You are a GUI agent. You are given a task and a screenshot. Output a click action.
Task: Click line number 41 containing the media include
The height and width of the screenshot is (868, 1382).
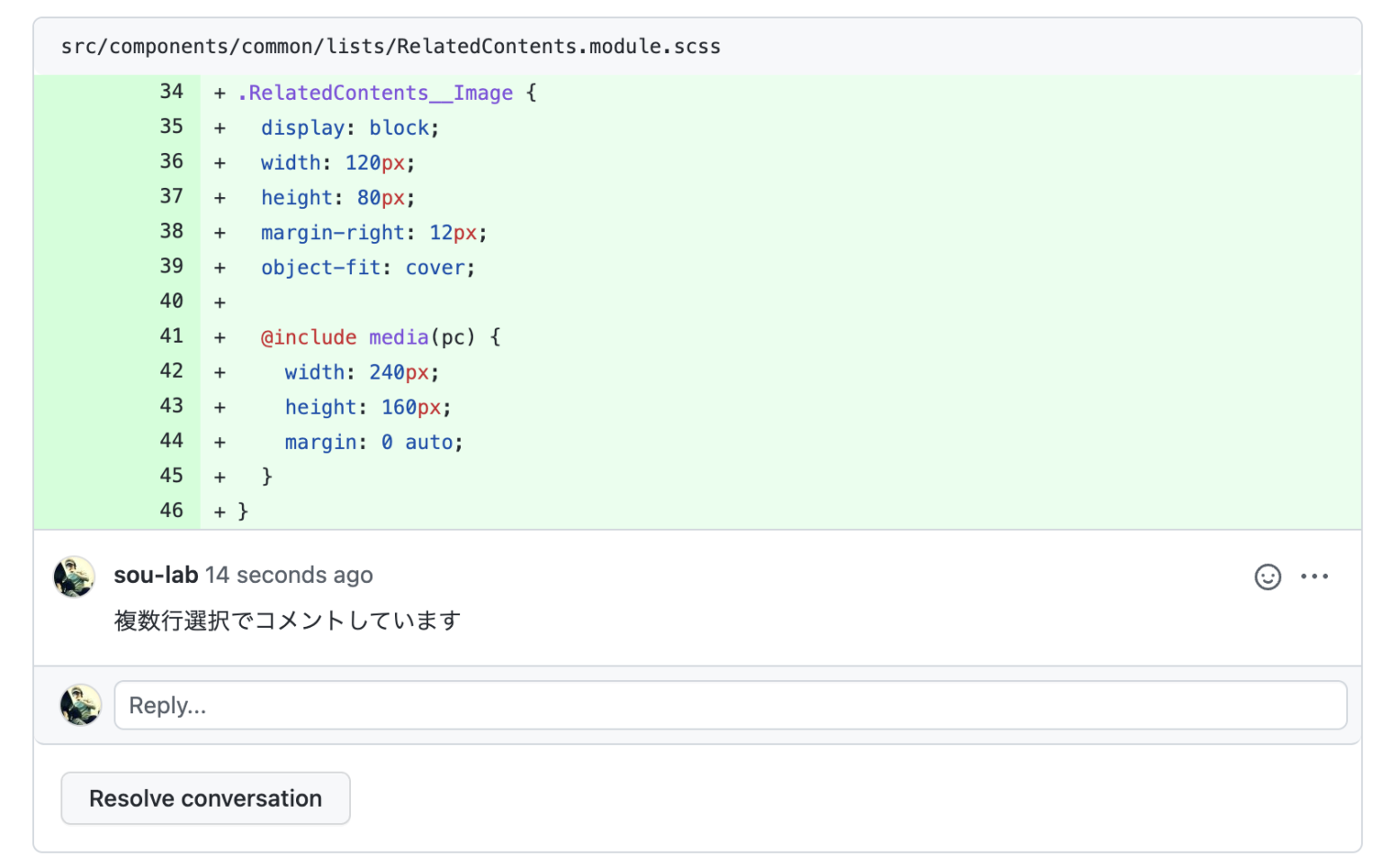[x=171, y=336]
